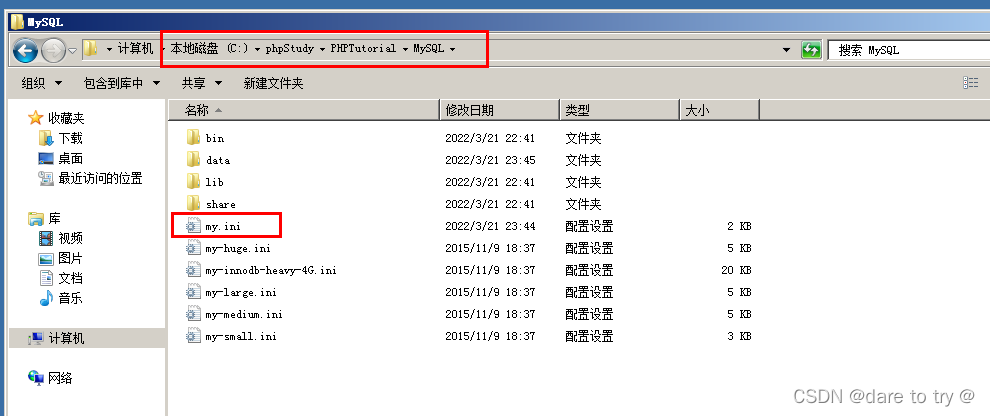Select 计算机 in the address breadcrumb

135,49
